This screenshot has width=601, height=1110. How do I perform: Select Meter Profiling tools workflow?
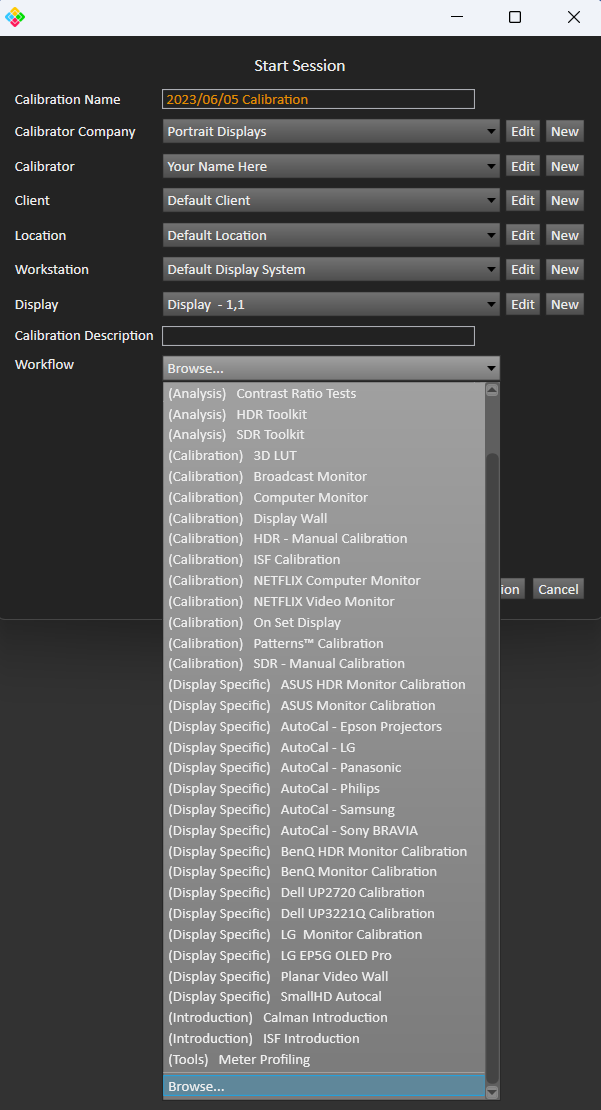click(324, 1060)
